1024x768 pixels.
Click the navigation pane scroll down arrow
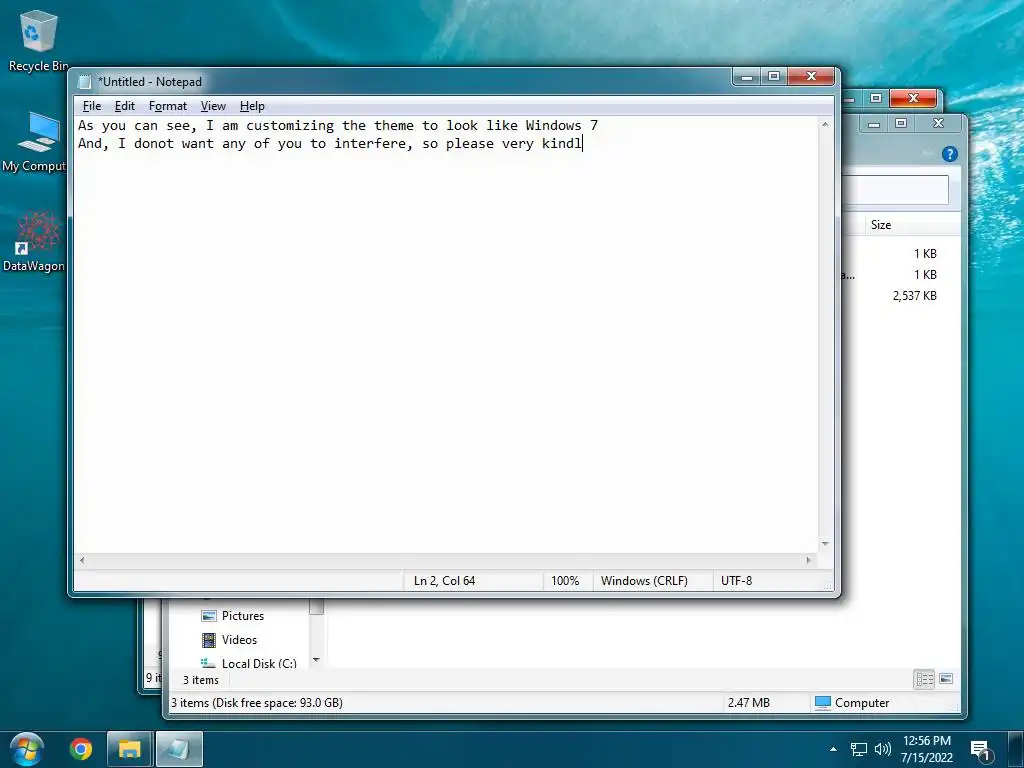(317, 660)
